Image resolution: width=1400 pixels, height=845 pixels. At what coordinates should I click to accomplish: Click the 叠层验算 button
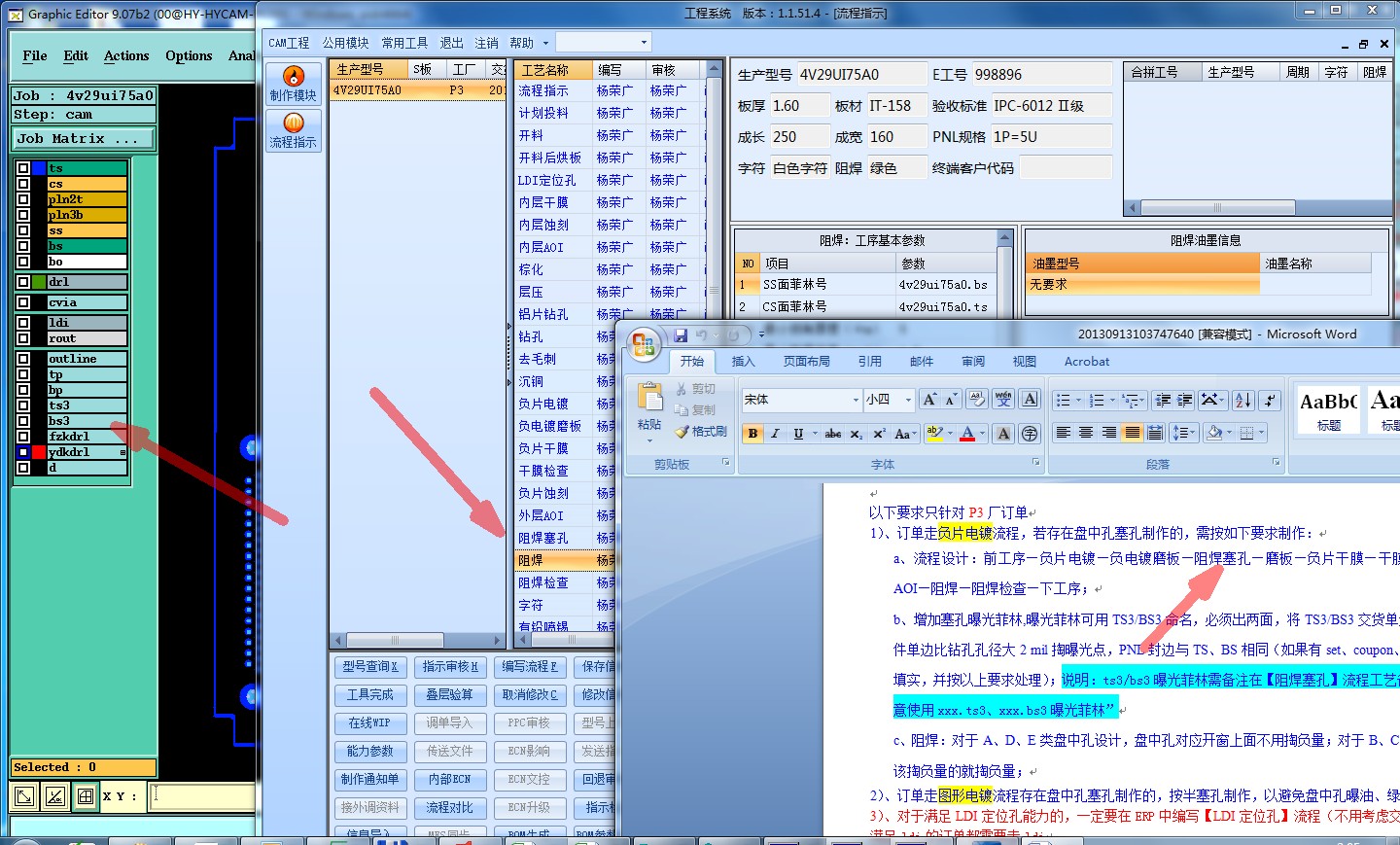(450, 694)
